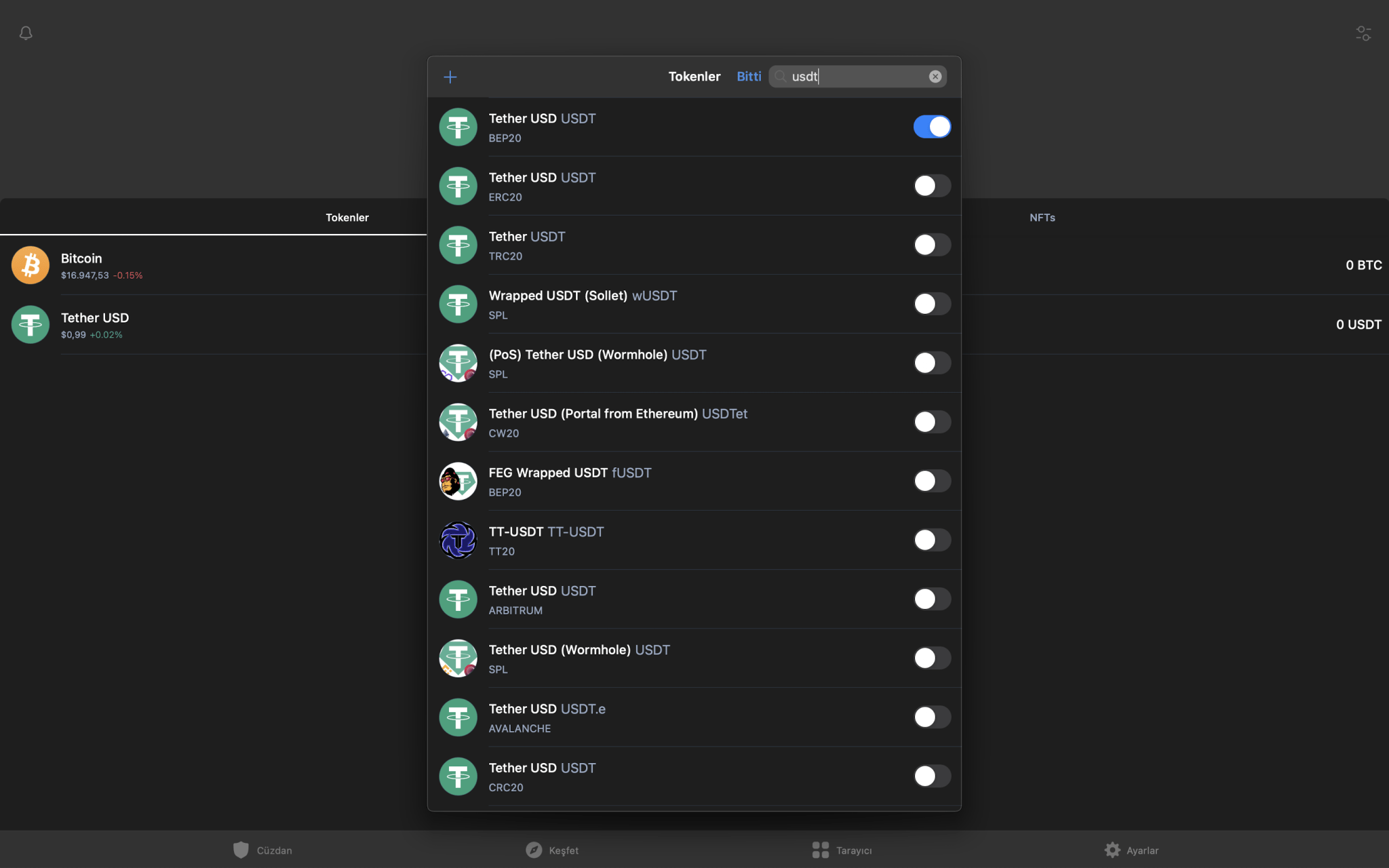1389x868 pixels.
Task: Click the FEG Wrapped USDT ape icon
Action: pos(458,481)
